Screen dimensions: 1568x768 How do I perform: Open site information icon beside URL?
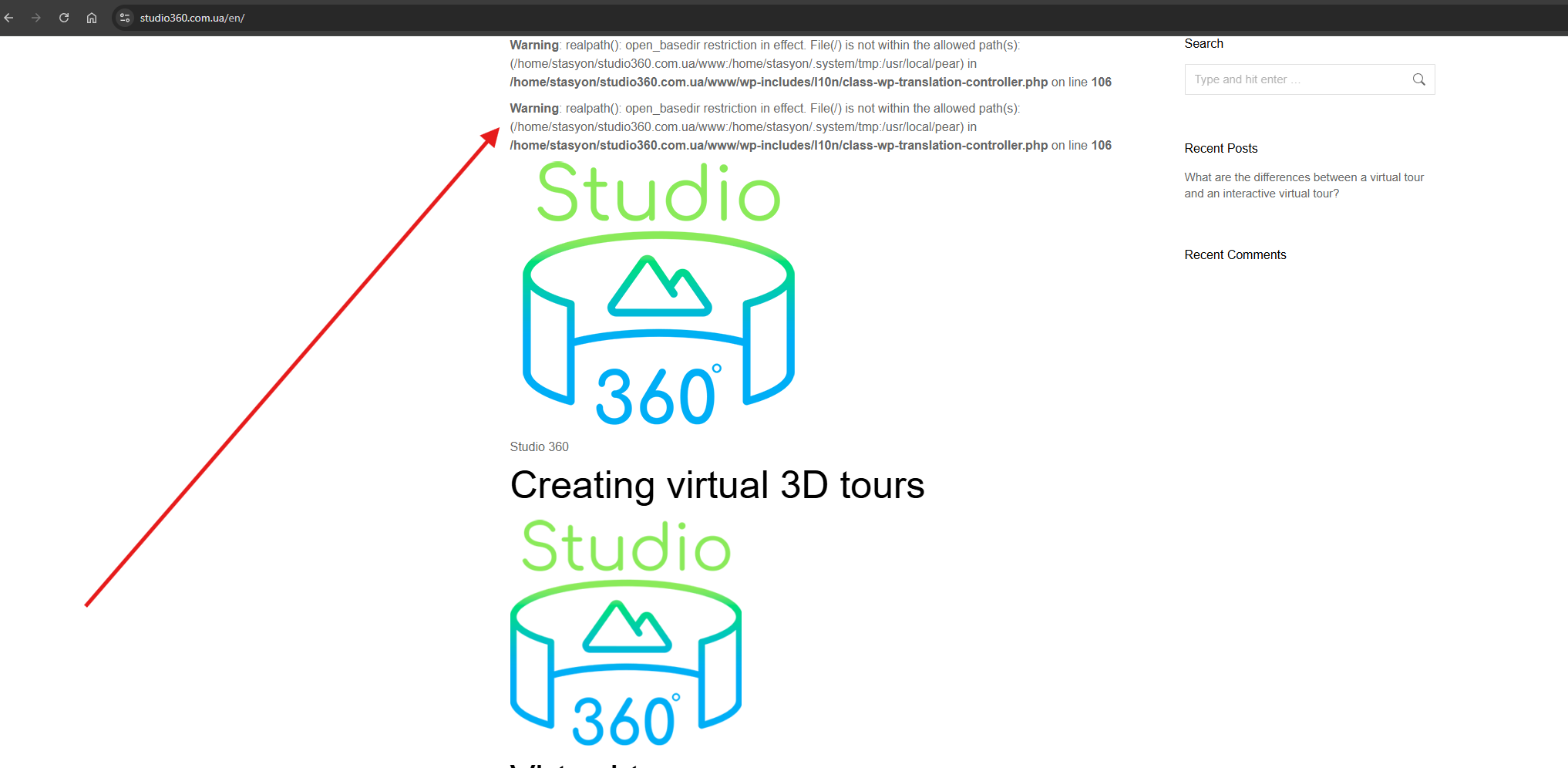pyautogui.click(x=125, y=18)
